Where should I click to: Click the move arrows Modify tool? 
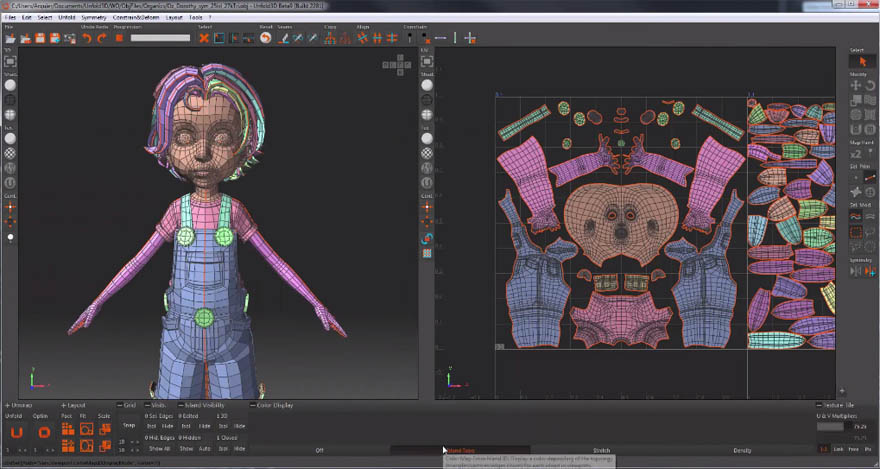(855, 85)
